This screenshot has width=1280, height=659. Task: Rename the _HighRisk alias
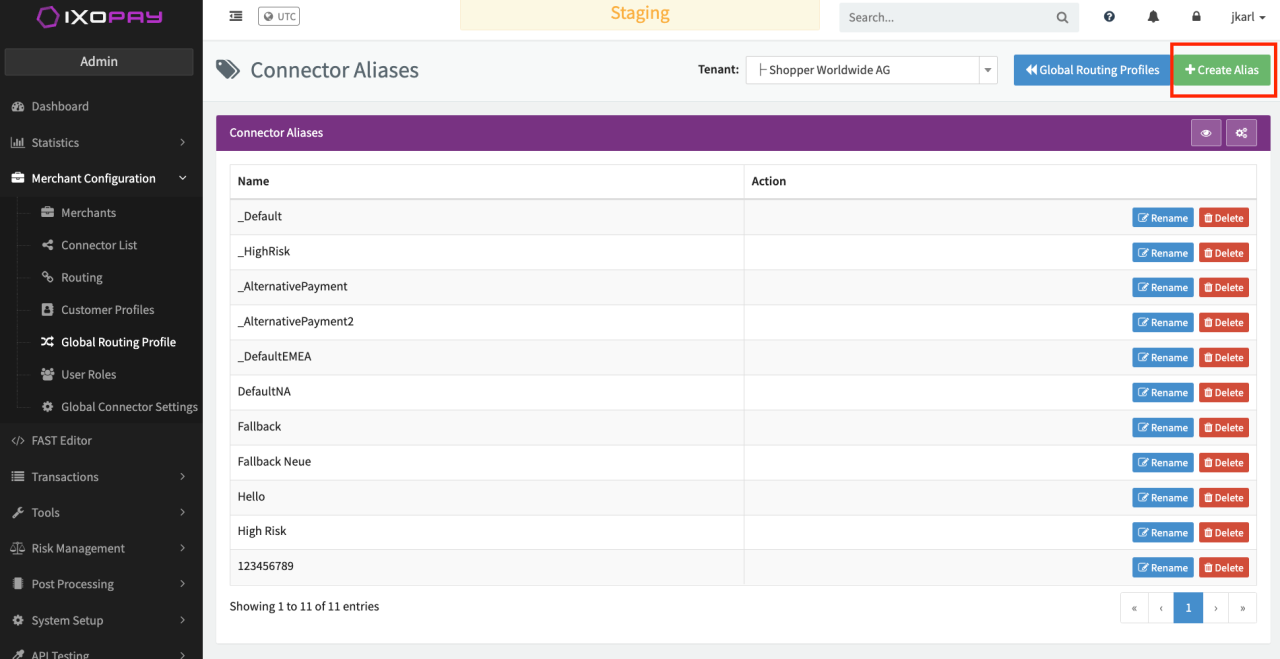[1162, 253]
